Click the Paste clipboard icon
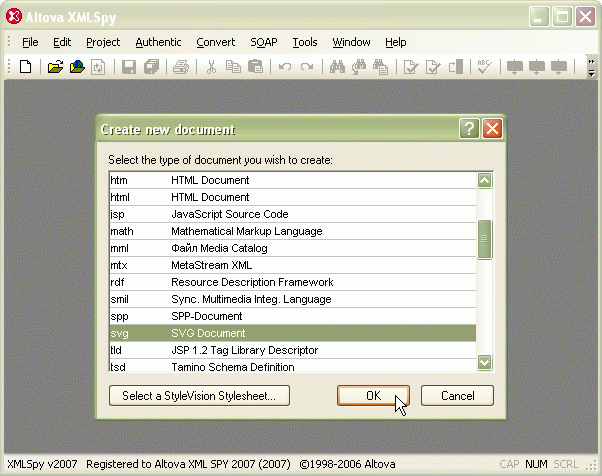The height and width of the screenshot is (476, 602). [255, 67]
